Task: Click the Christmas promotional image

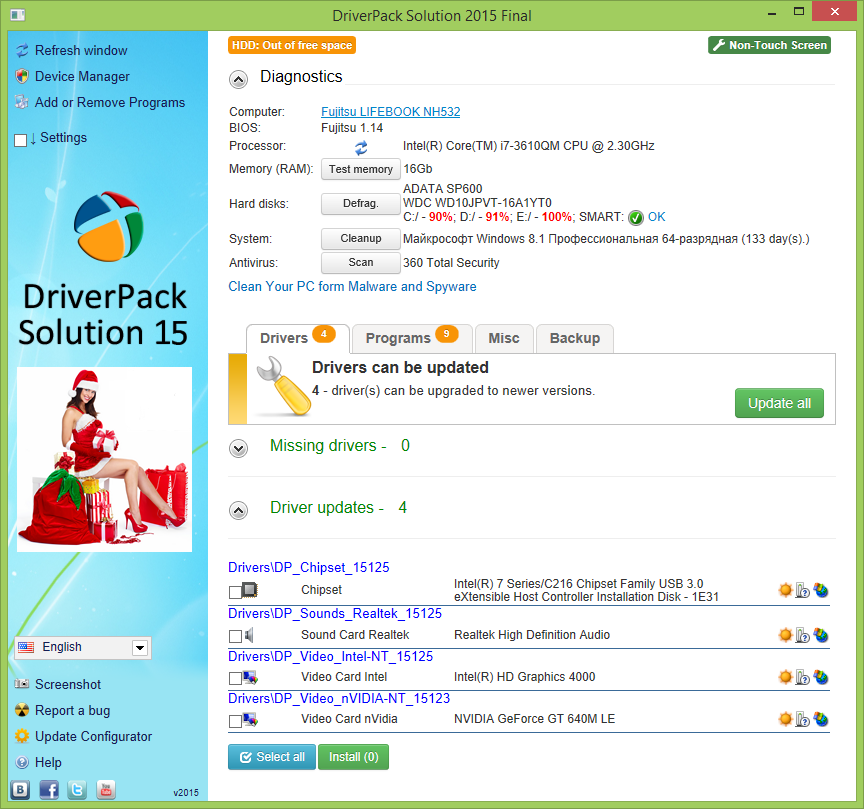Action: (105, 459)
